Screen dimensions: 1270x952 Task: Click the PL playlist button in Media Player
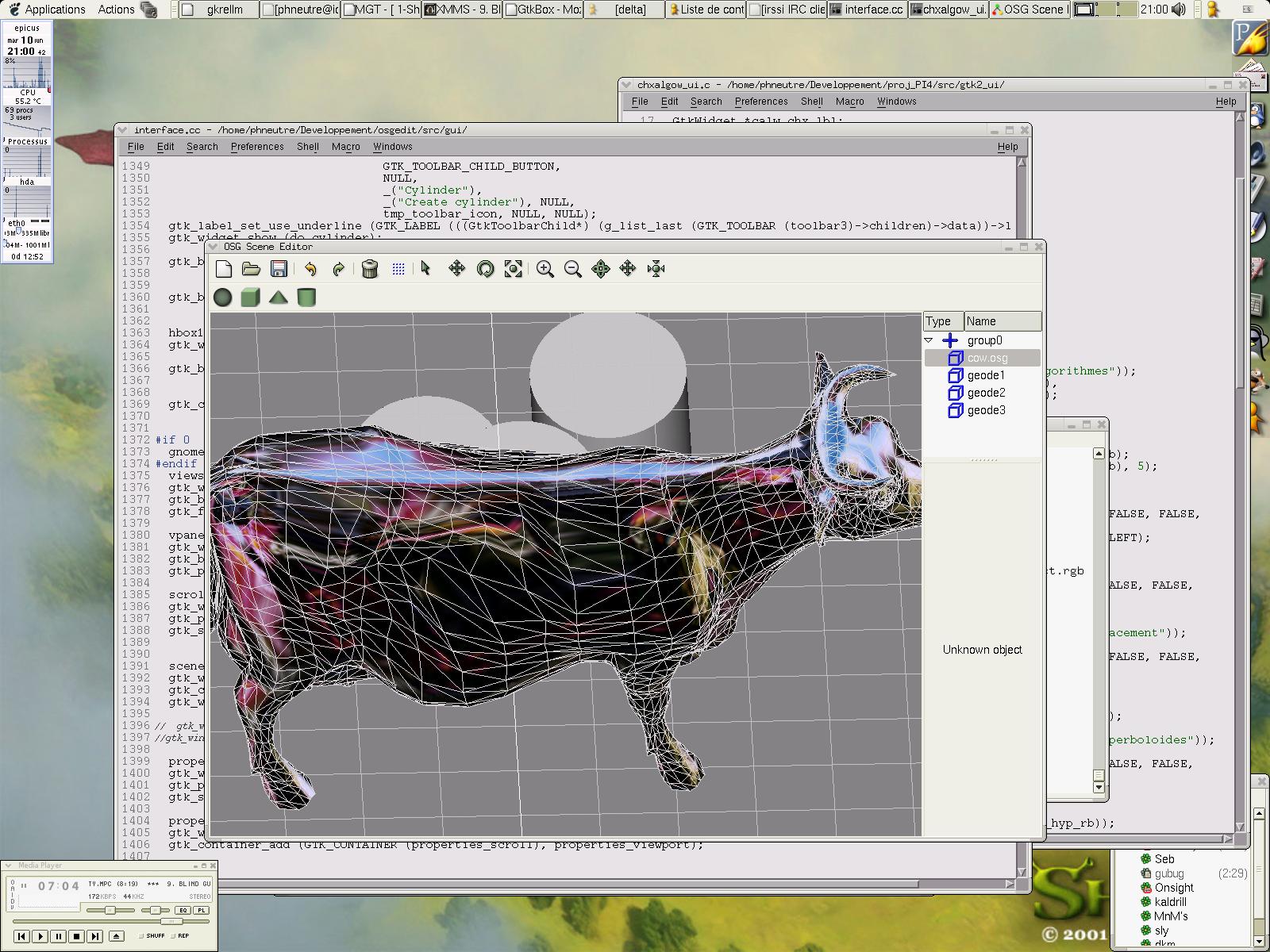click(201, 910)
